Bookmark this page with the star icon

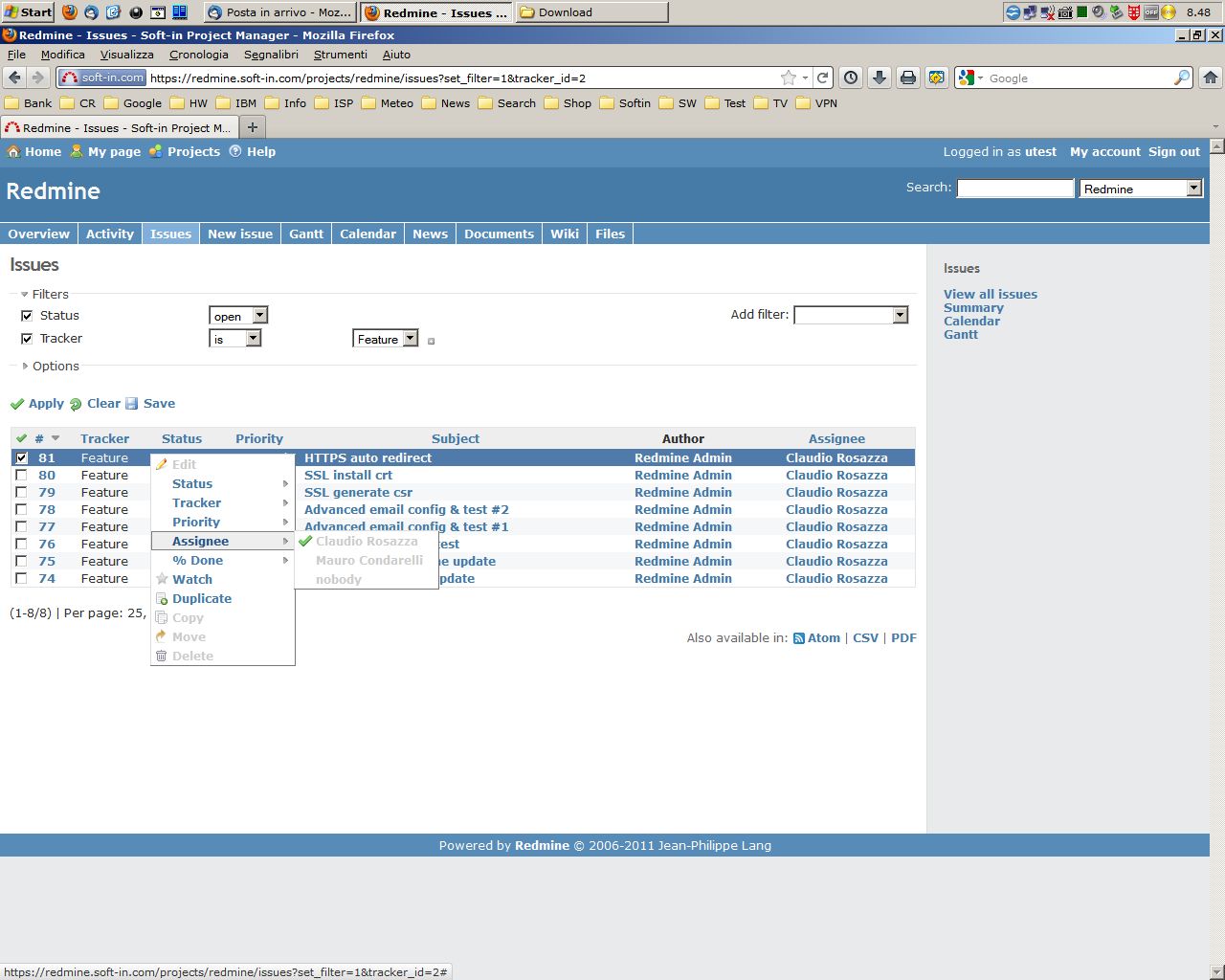[788, 78]
